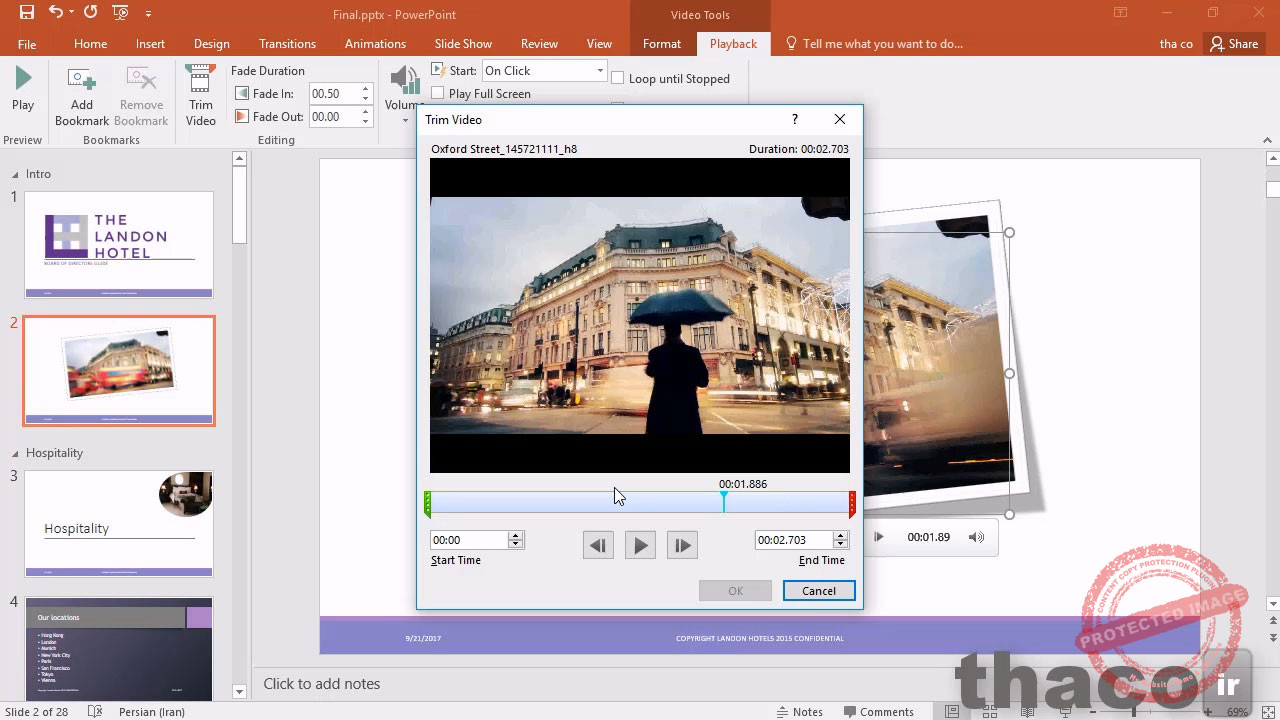
Task: Start presentation from beginning icon in title bar
Action: click(x=120, y=13)
